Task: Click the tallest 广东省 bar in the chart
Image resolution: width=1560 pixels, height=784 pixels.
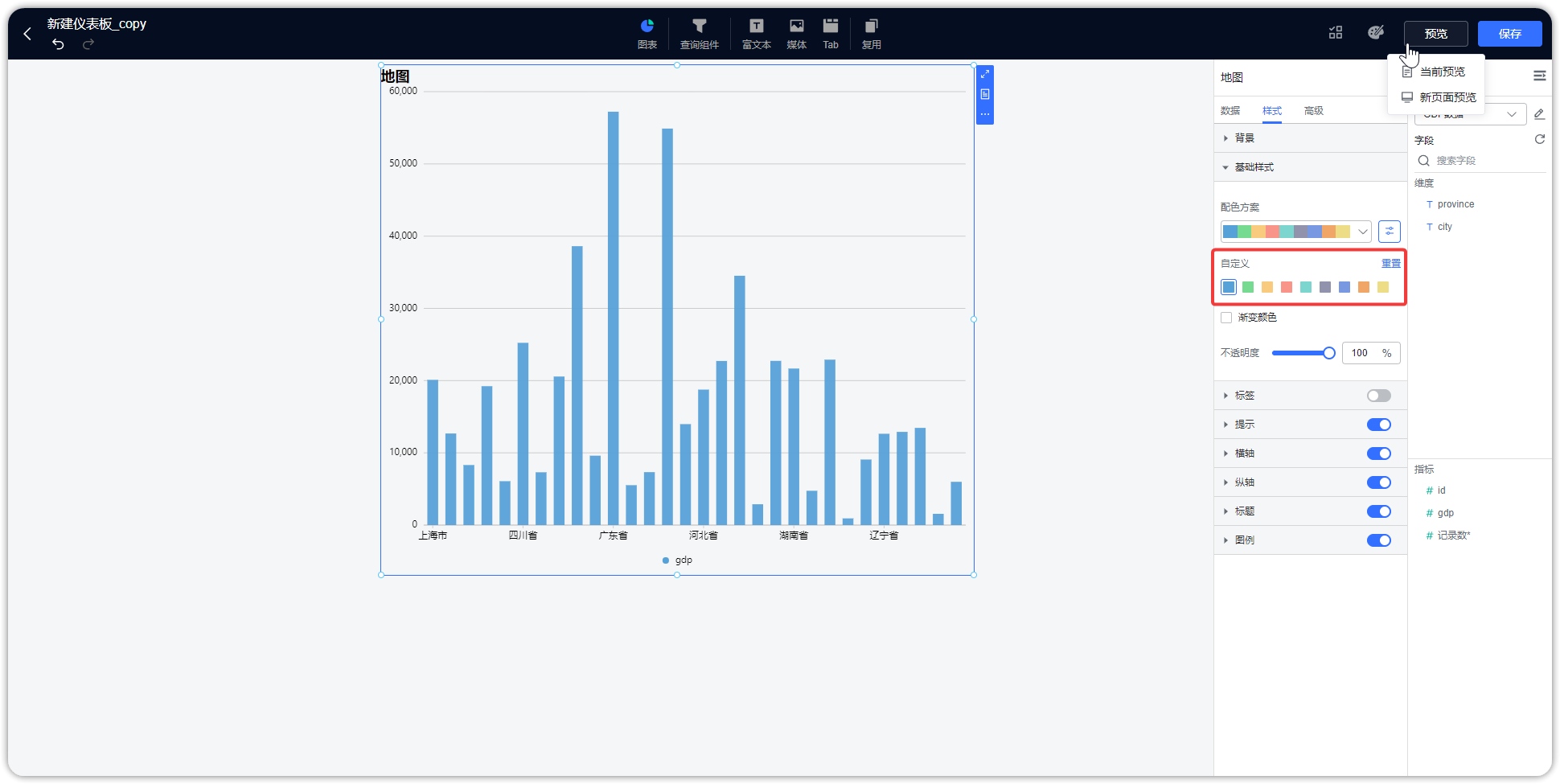Action: pyautogui.click(x=614, y=318)
